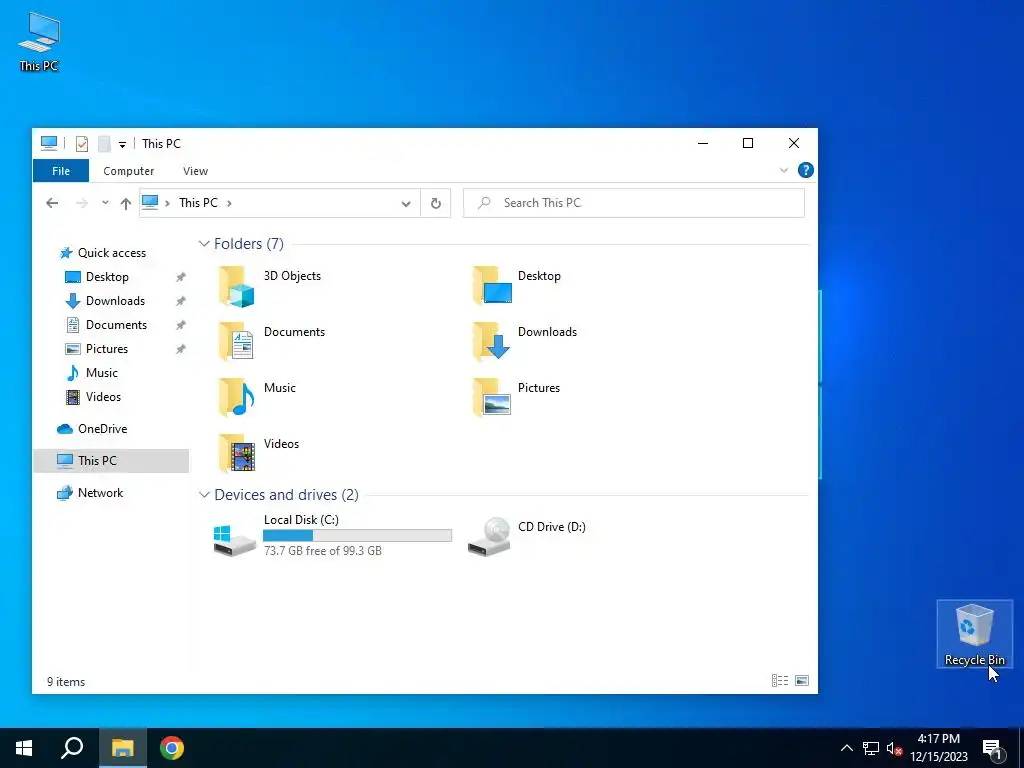
Task: Click the '73.7 GB free of 99.3 GB' text
Action: [323, 551]
